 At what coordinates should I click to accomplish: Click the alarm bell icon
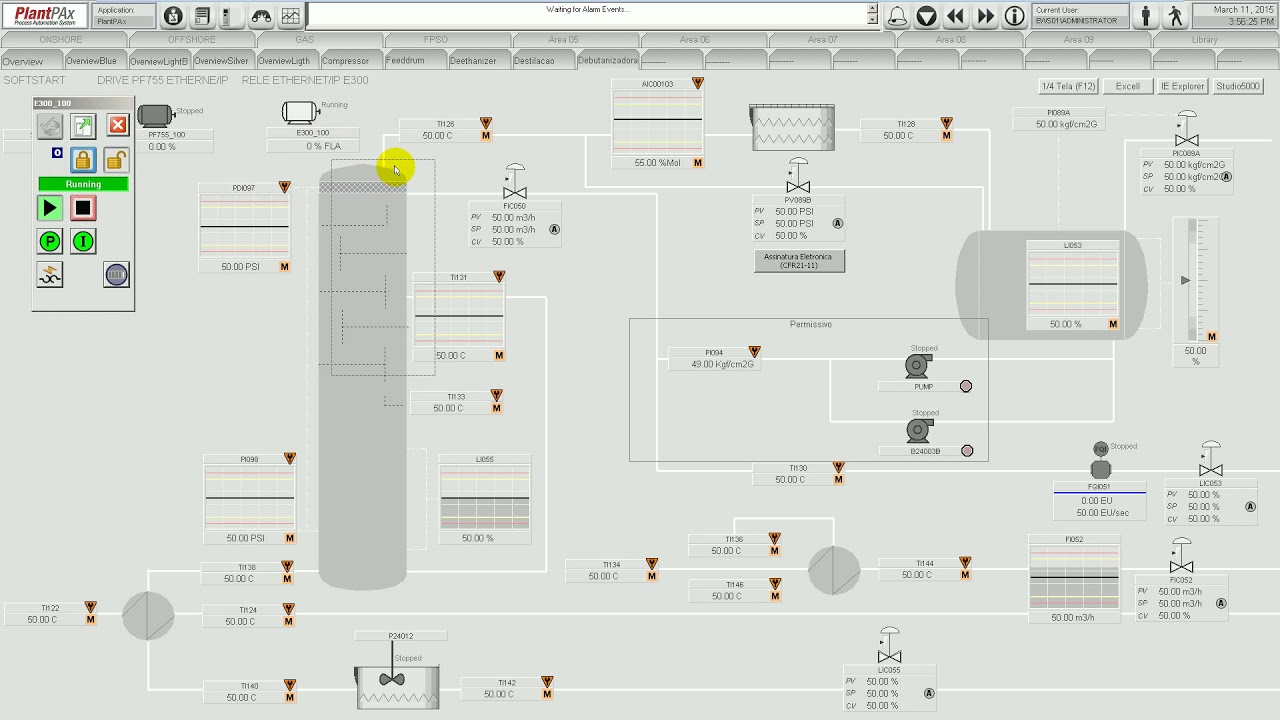pos(897,16)
